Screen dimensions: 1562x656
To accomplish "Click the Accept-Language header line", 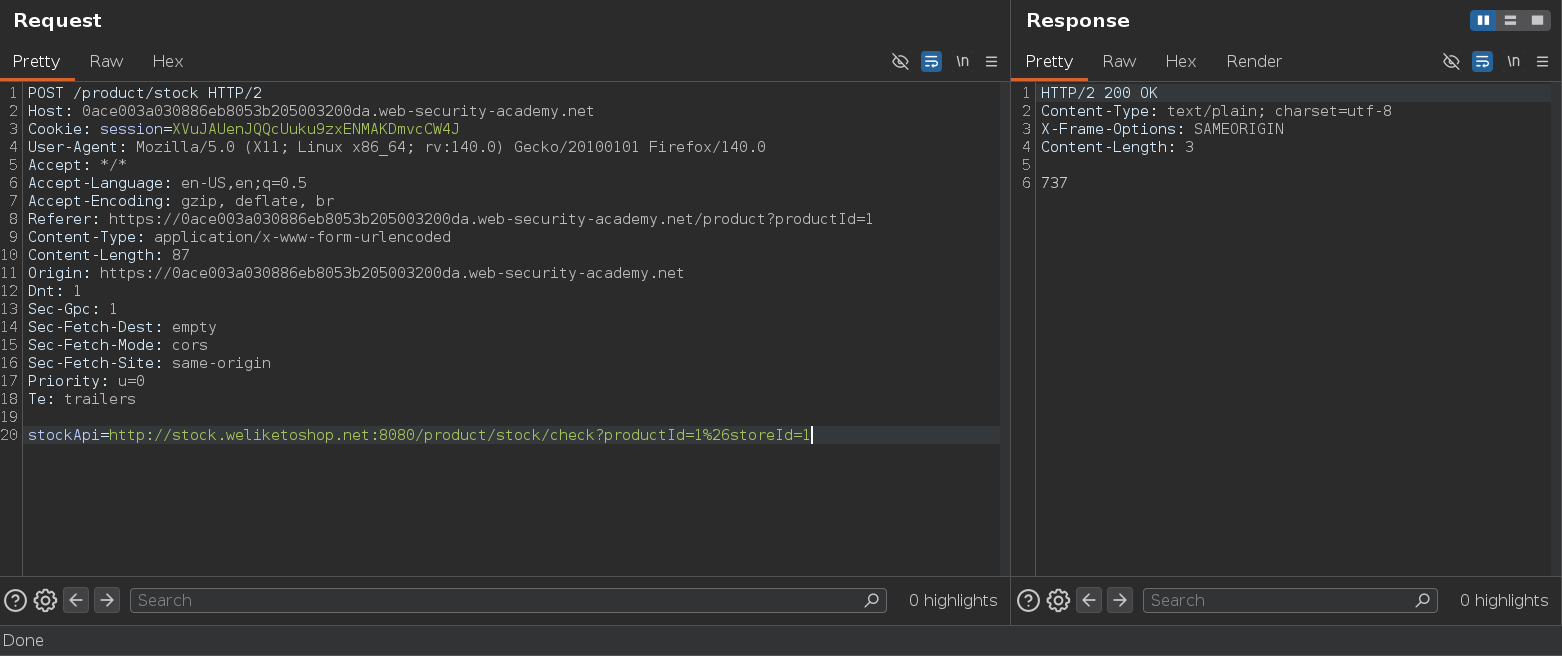I will 167,183.
